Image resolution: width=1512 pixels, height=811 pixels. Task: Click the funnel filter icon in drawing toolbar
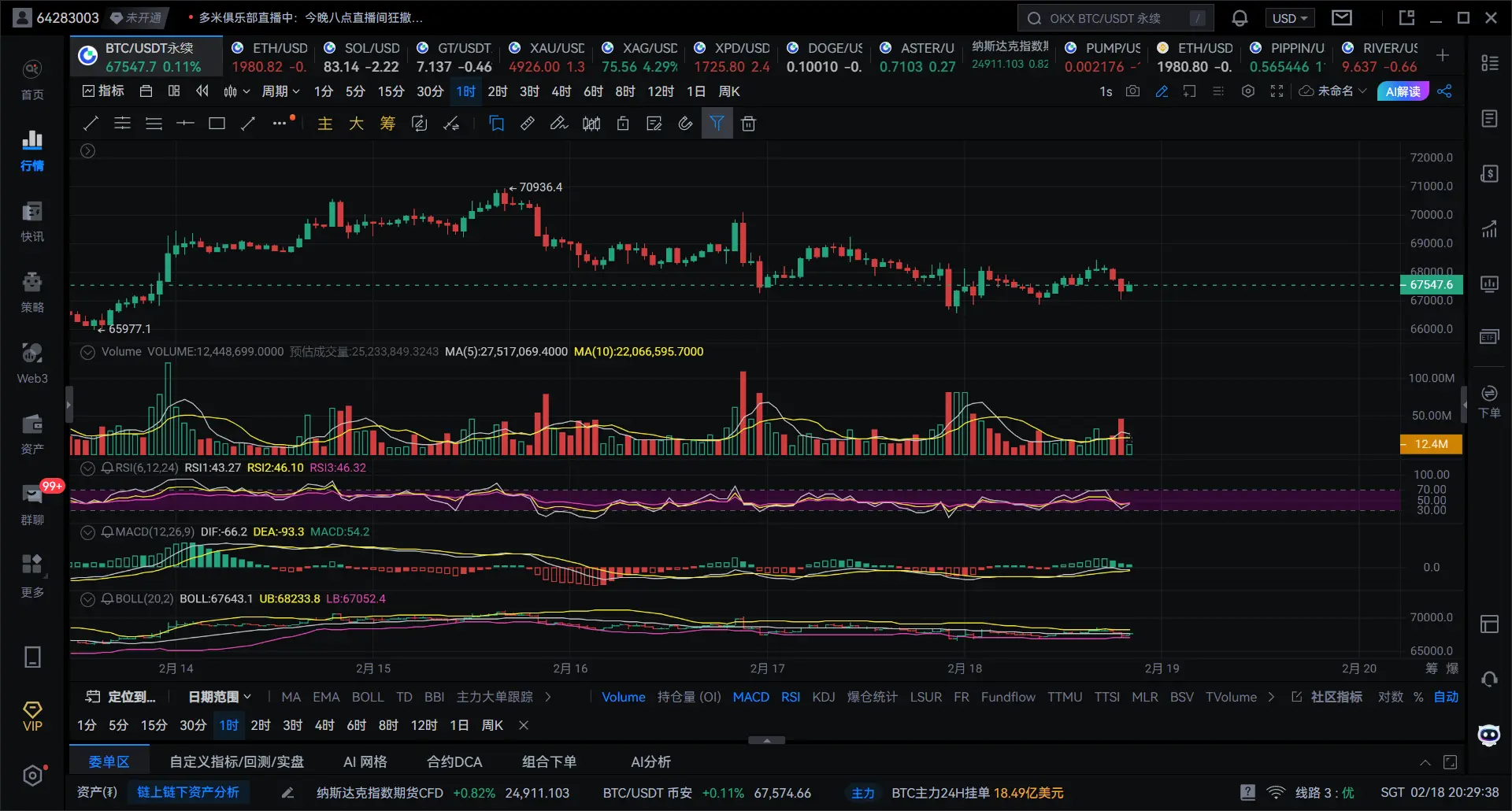point(717,124)
